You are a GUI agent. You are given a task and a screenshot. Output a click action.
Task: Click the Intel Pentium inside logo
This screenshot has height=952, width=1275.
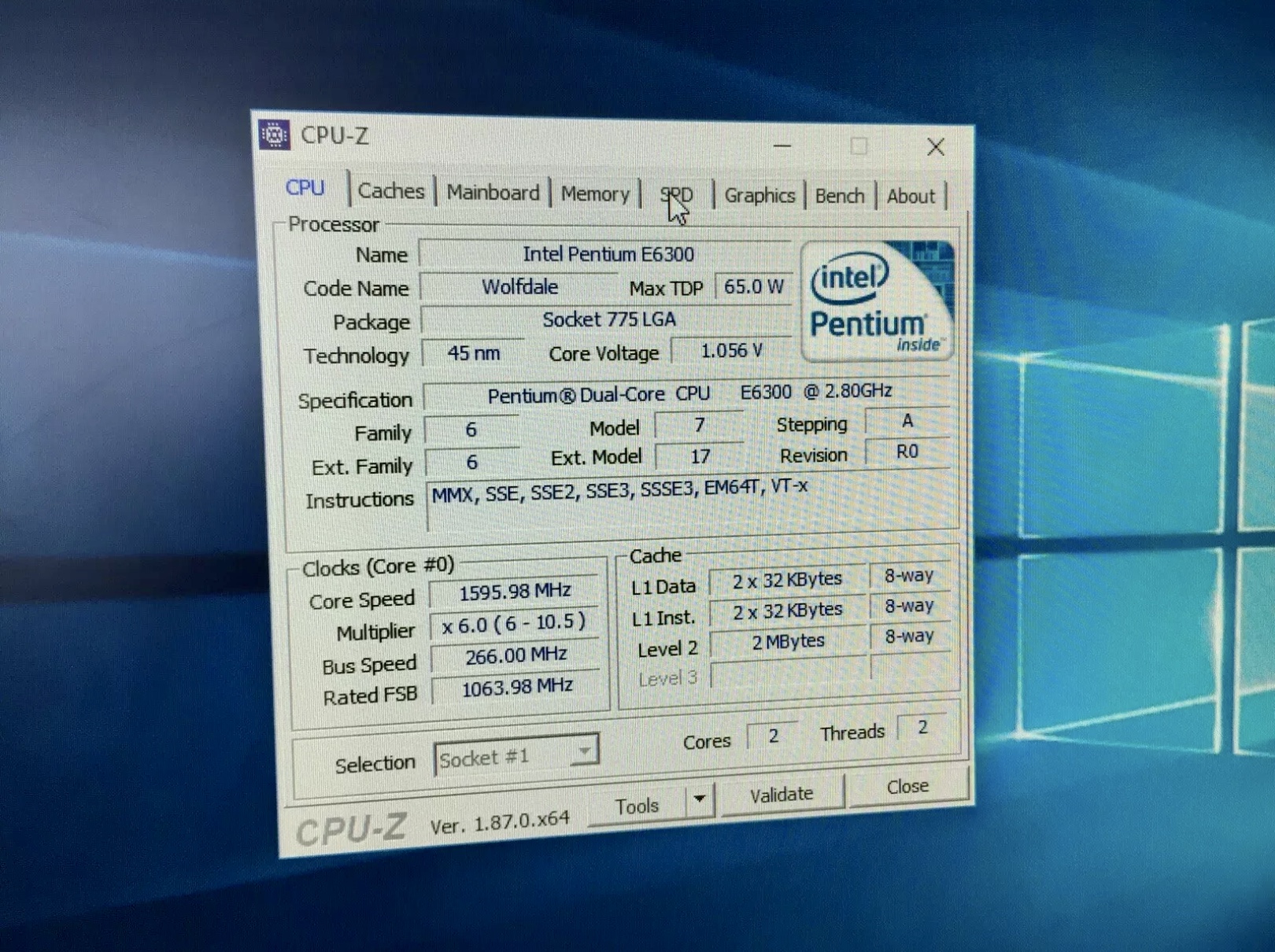(878, 301)
